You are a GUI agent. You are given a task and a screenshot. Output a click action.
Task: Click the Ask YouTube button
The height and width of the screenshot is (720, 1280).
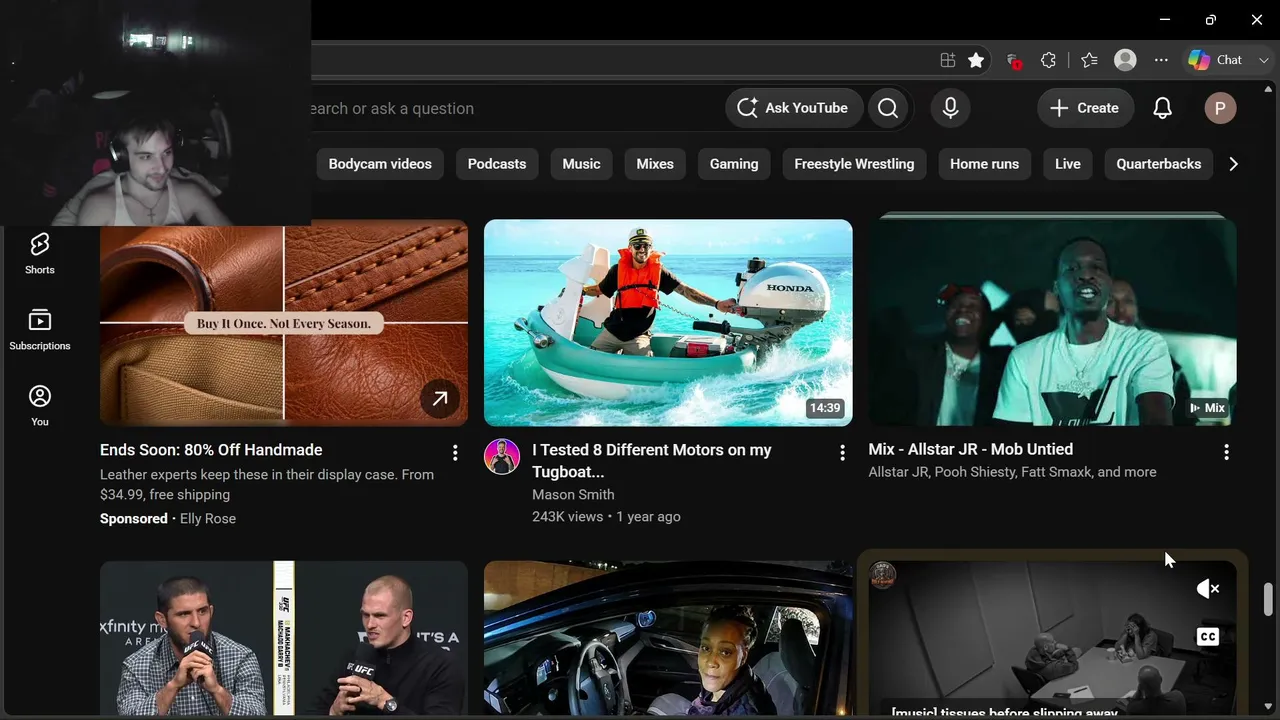(793, 108)
